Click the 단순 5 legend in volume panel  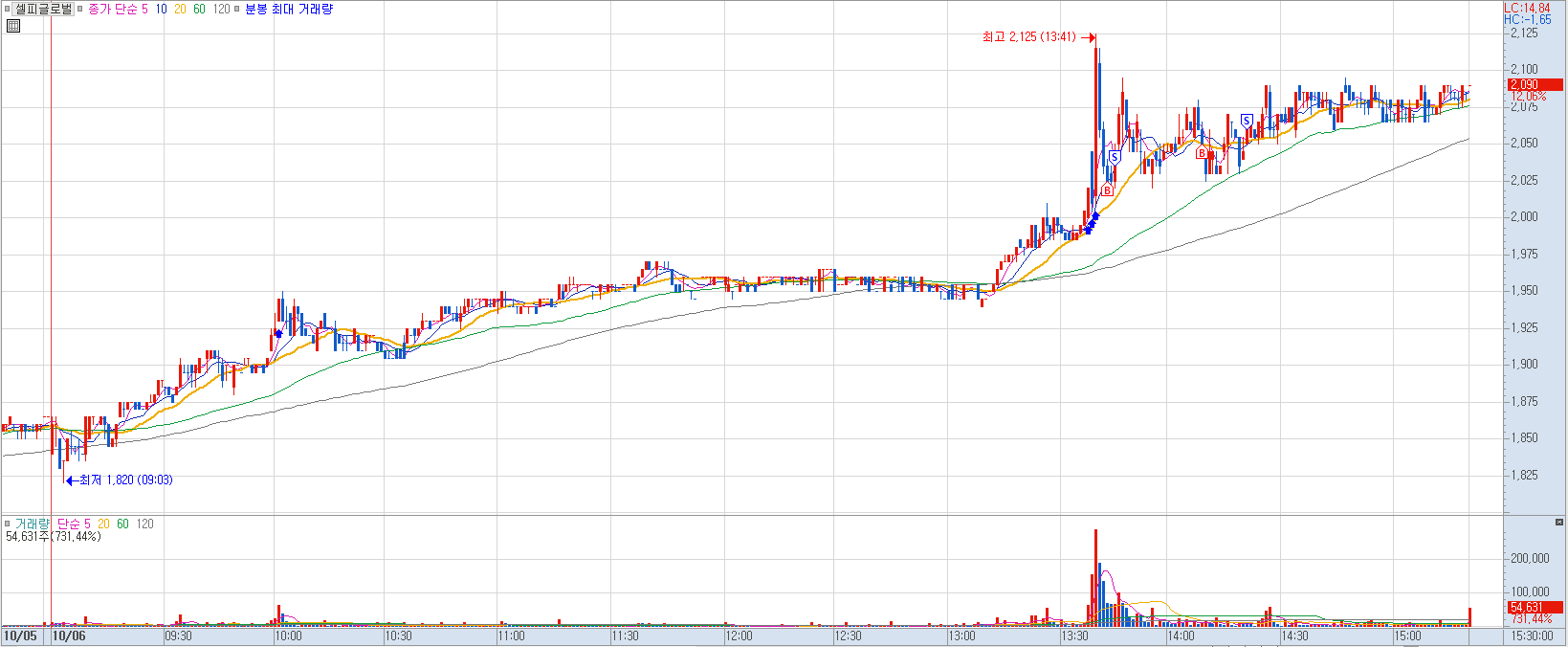(x=73, y=524)
